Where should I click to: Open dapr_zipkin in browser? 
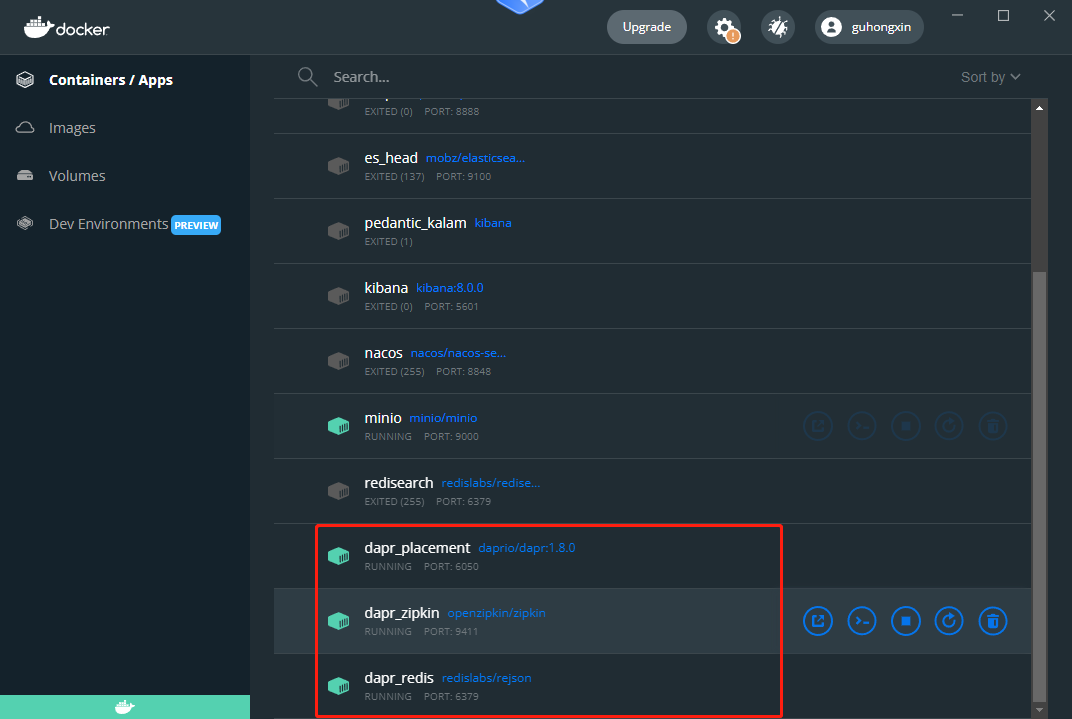click(818, 621)
